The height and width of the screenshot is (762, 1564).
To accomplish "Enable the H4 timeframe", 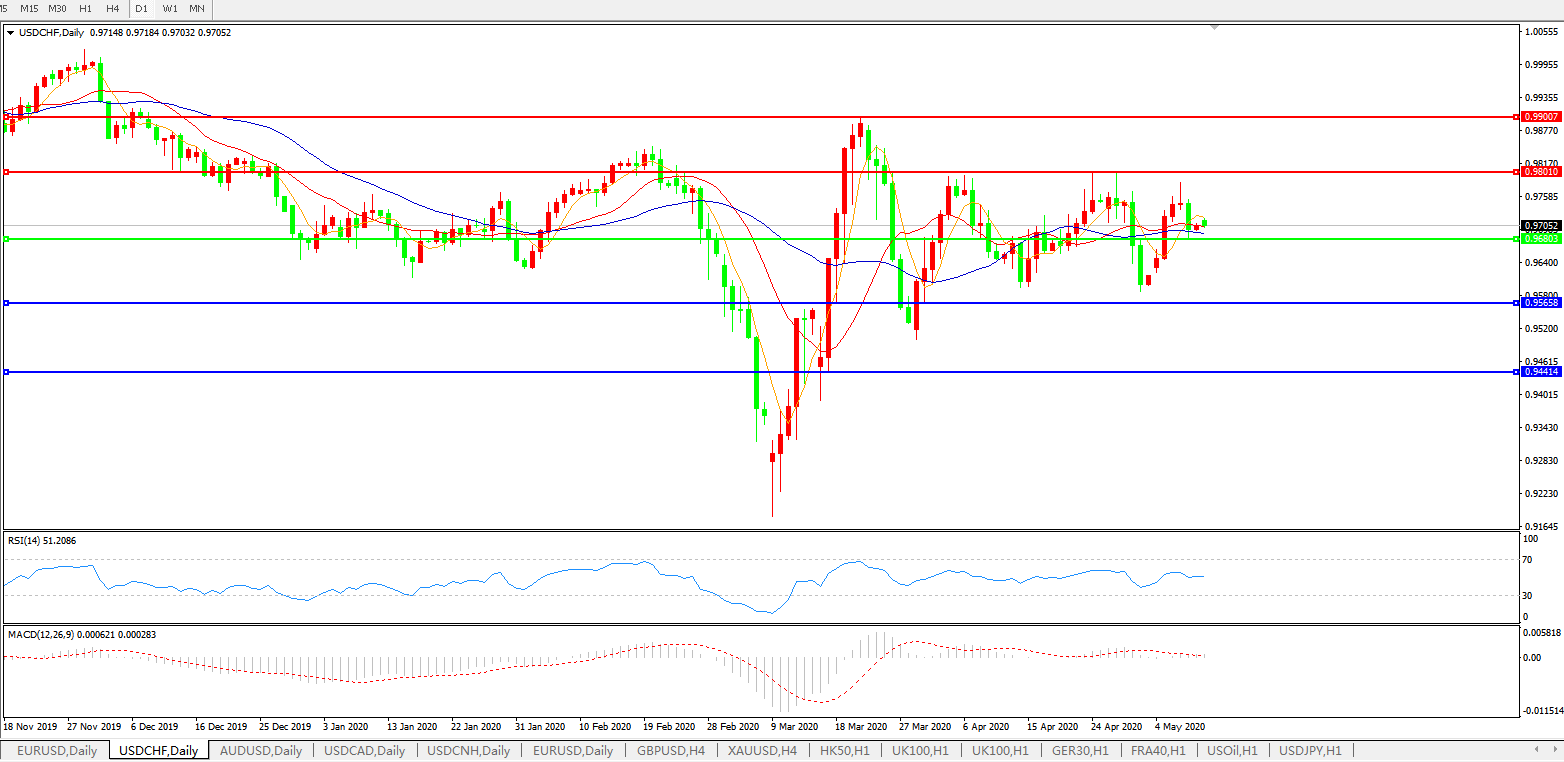I will click(113, 8).
